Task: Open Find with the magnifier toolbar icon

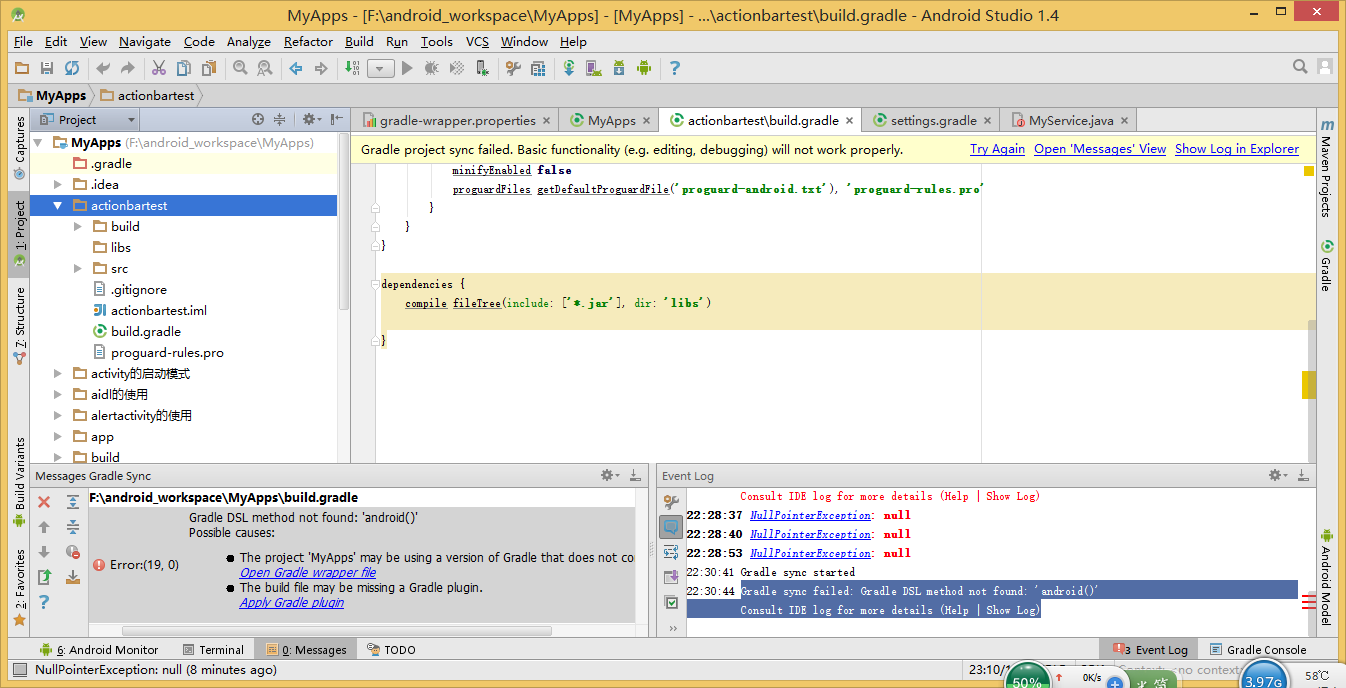Action: (240, 68)
